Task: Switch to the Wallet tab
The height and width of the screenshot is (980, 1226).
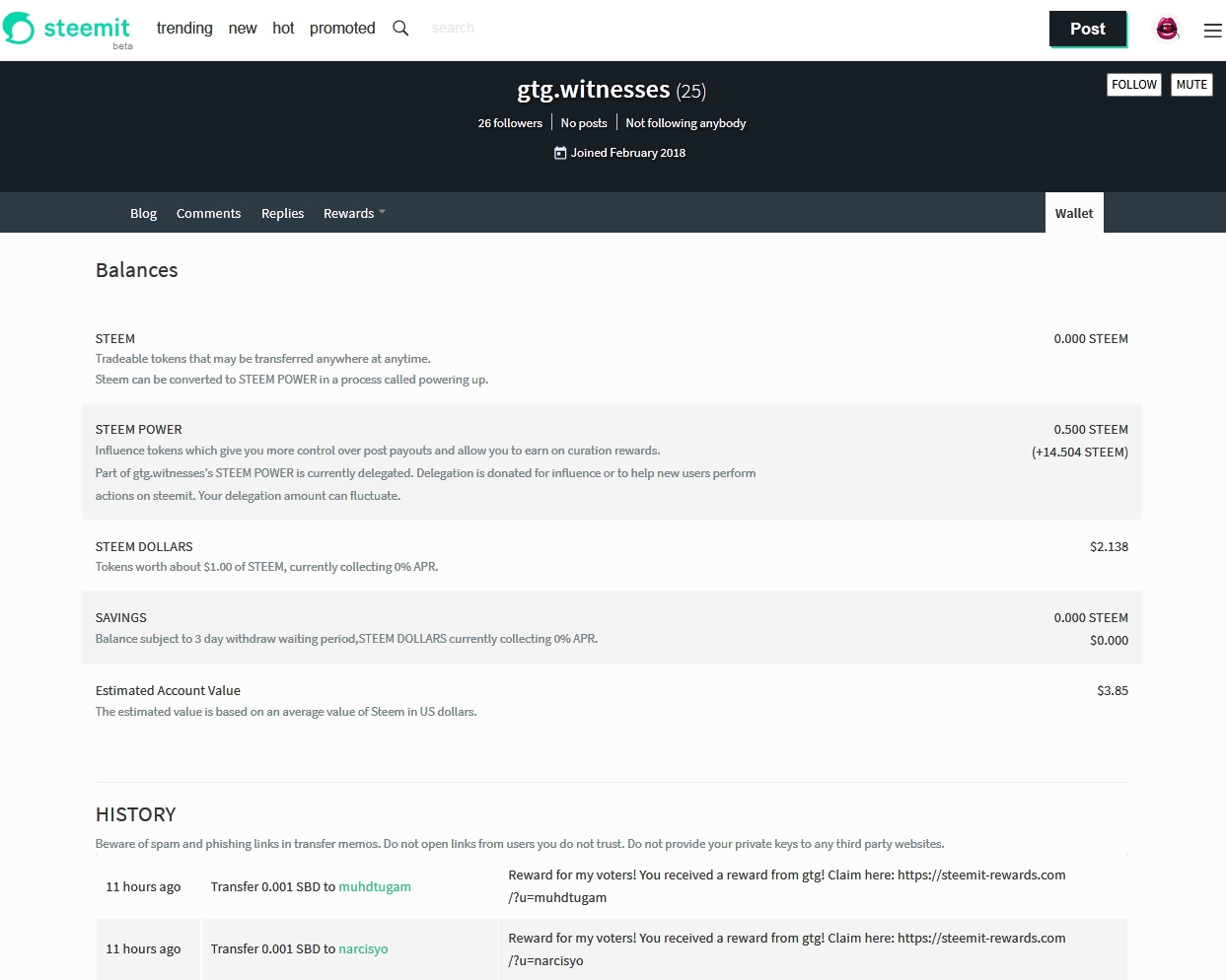Action: coord(1073,213)
